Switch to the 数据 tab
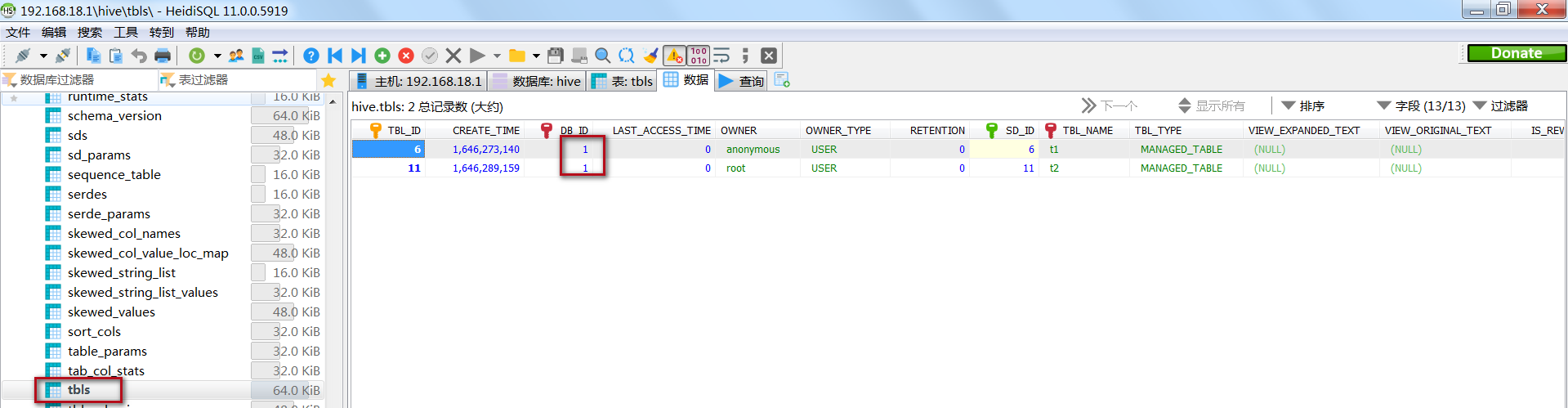This screenshot has height=408, width=1568. point(686,80)
